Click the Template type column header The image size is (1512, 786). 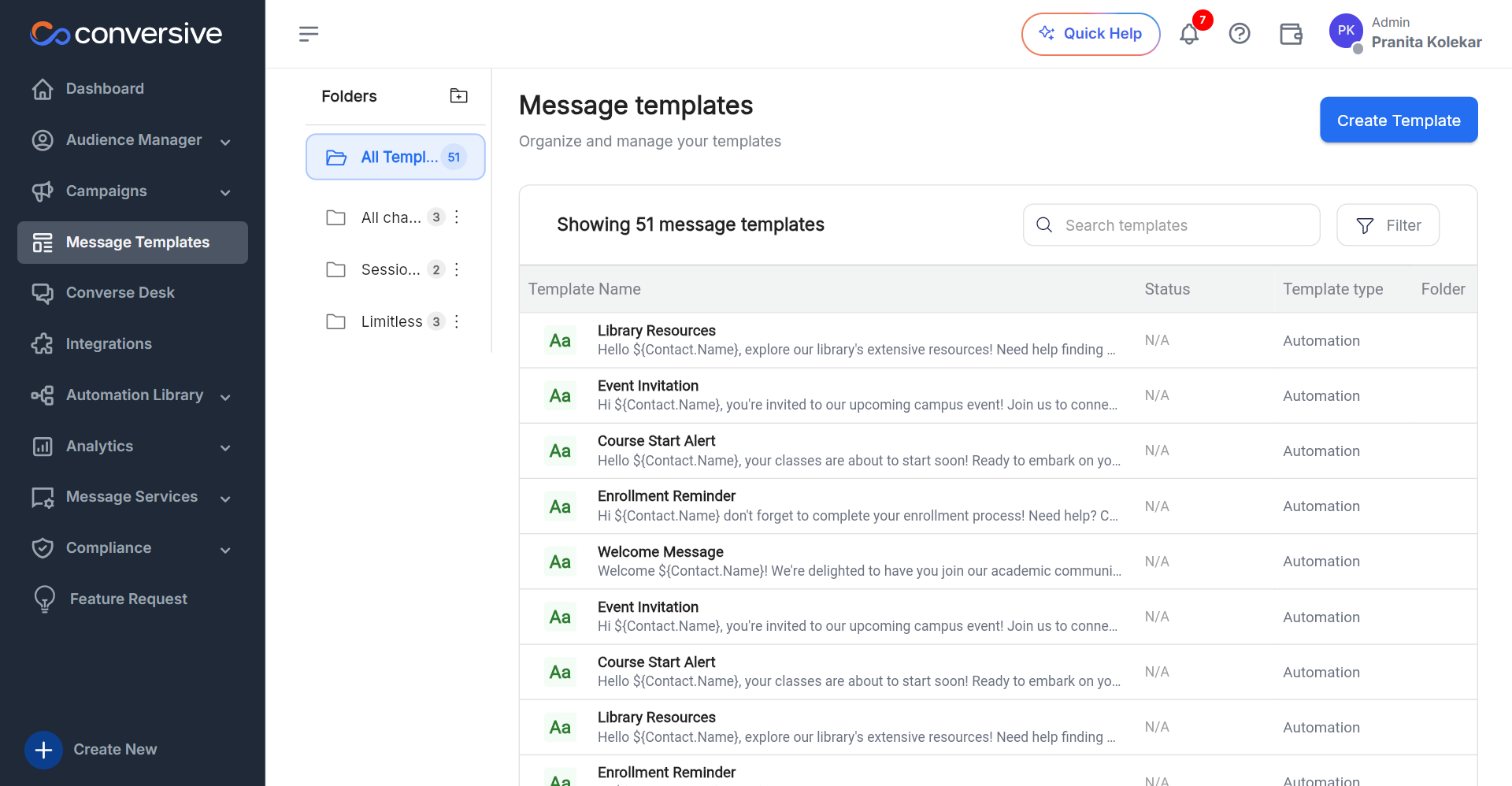(1332, 289)
